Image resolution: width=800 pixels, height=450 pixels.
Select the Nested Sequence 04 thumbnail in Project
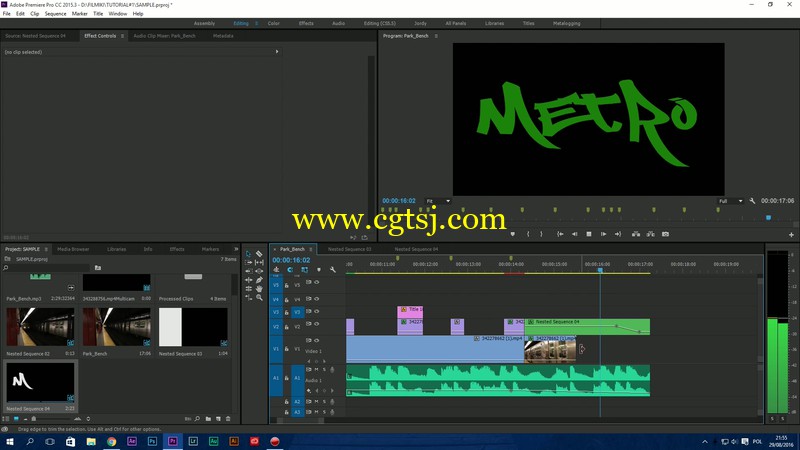[x=40, y=382]
